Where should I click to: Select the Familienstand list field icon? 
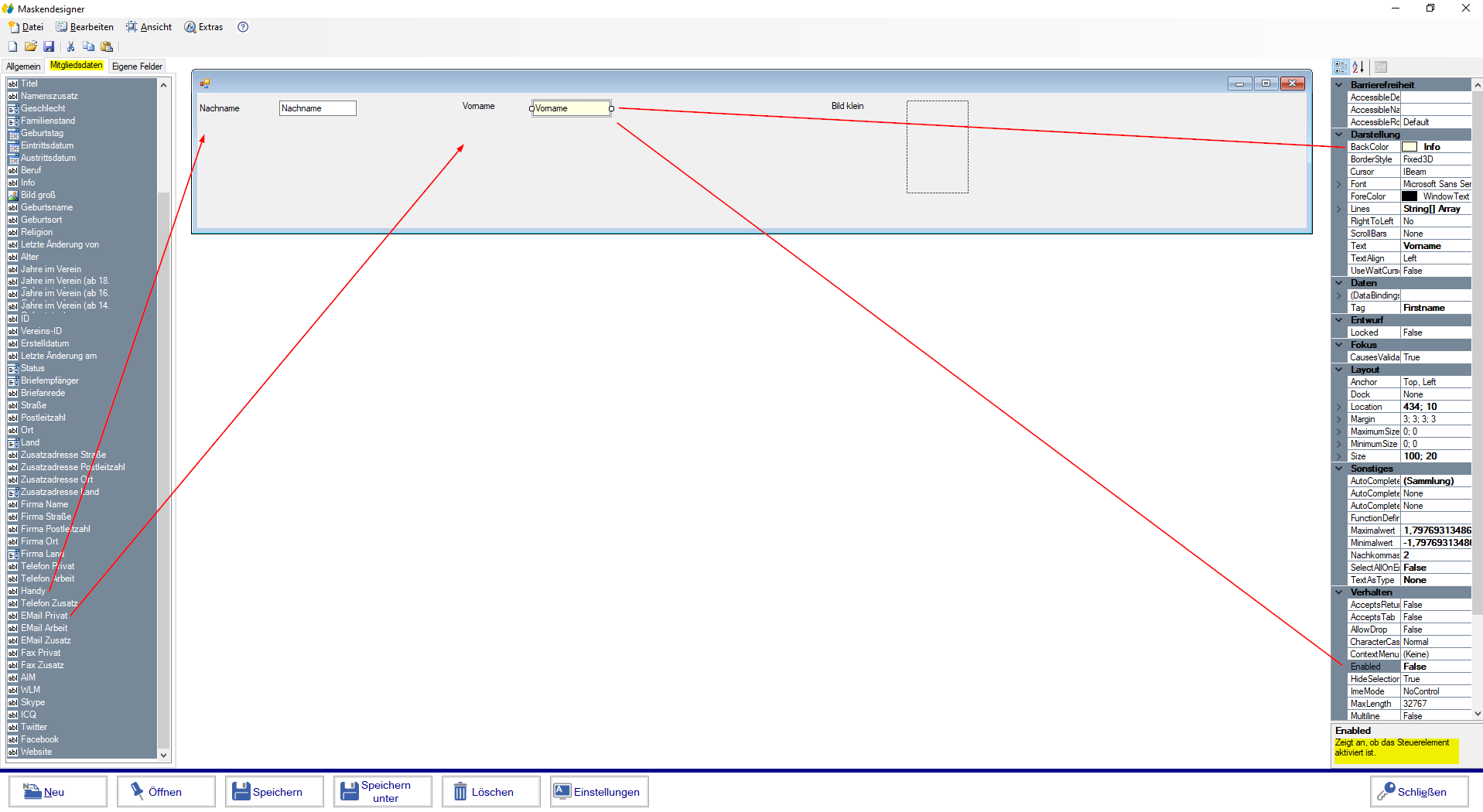coord(12,121)
